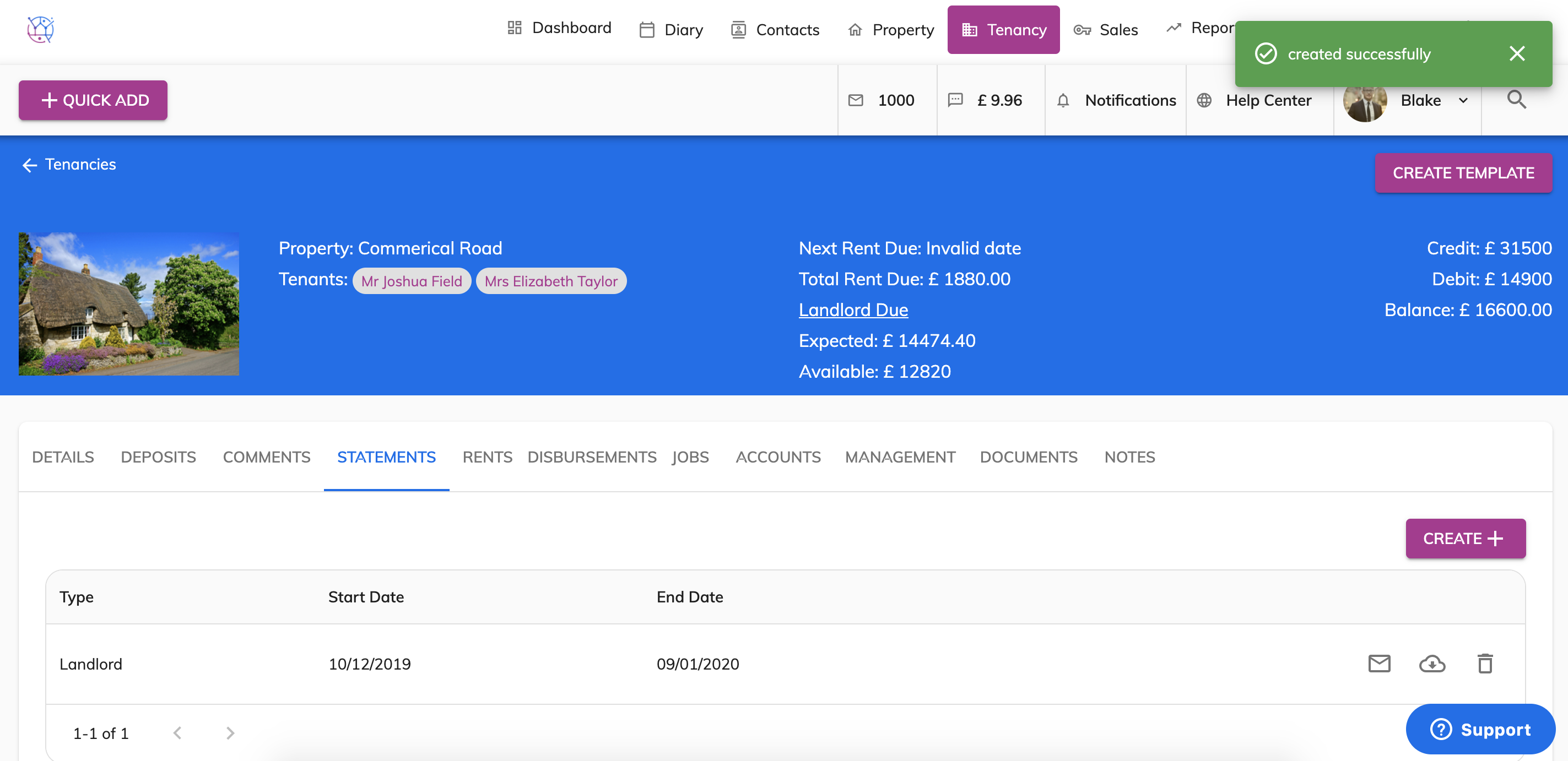
Task: Click the app logo in top-left
Action: click(x=41, y=29)
